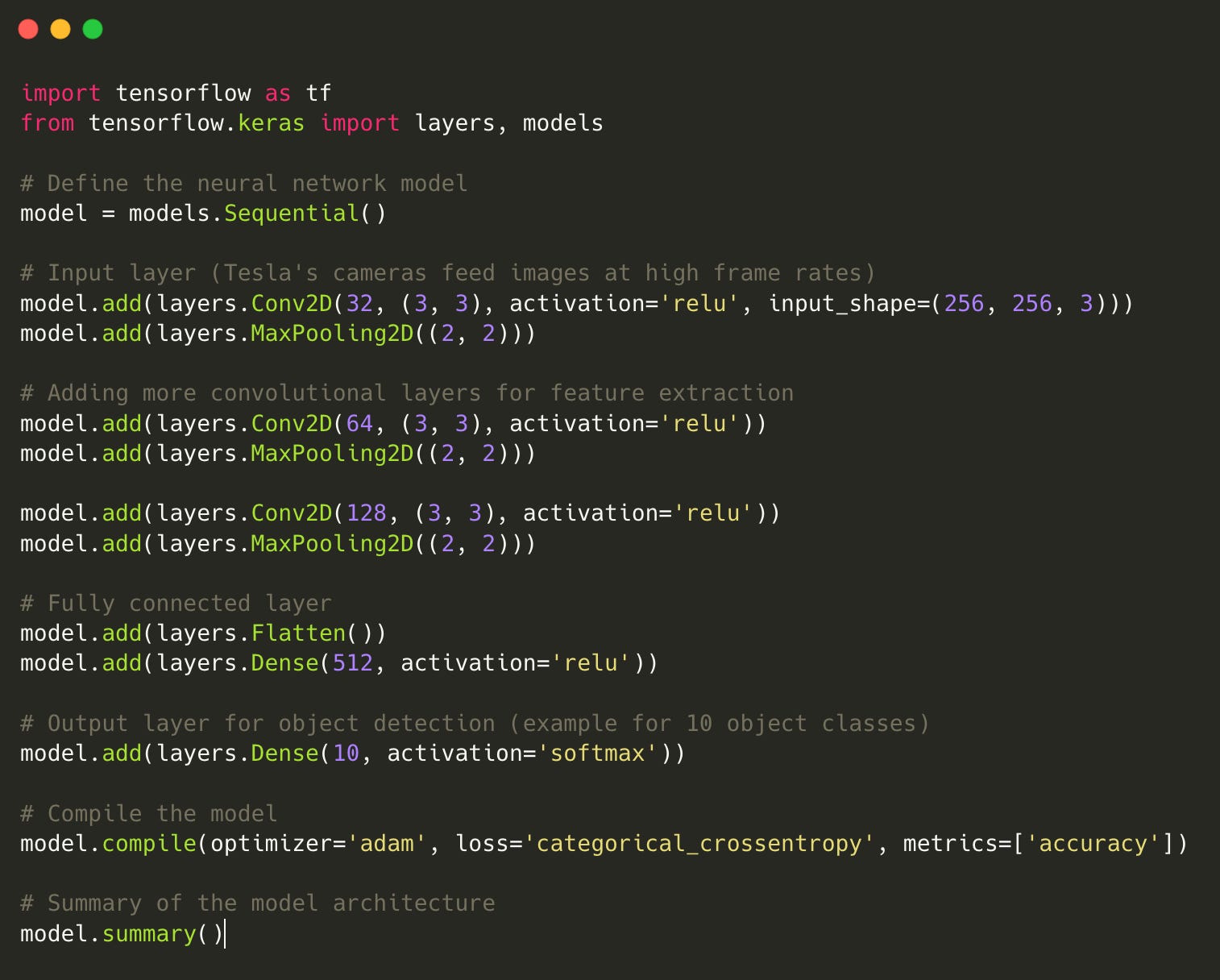Click the red close window dot

click(x=28, y=29)
